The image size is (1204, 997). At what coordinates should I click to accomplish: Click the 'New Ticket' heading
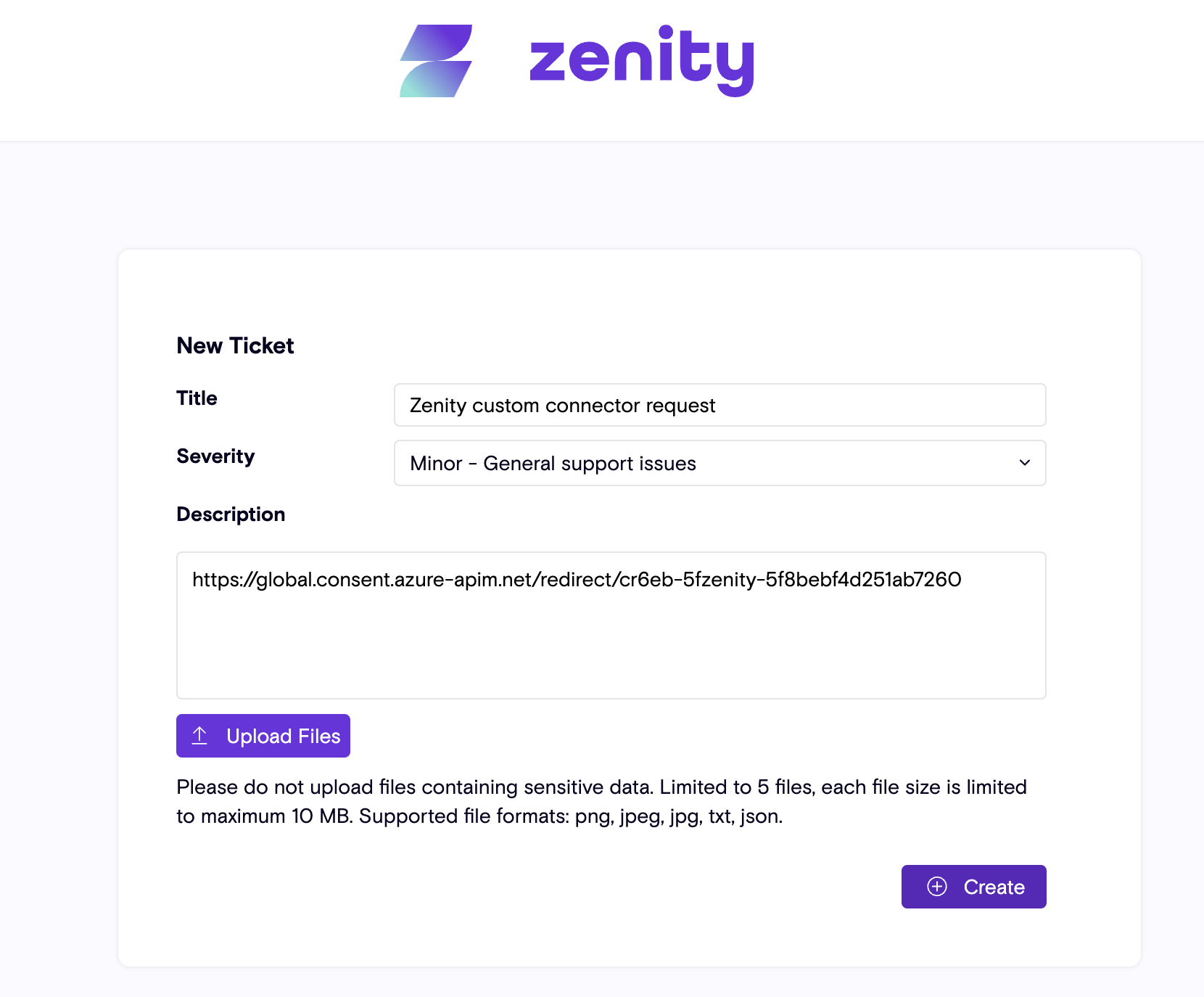pos(235,345)
